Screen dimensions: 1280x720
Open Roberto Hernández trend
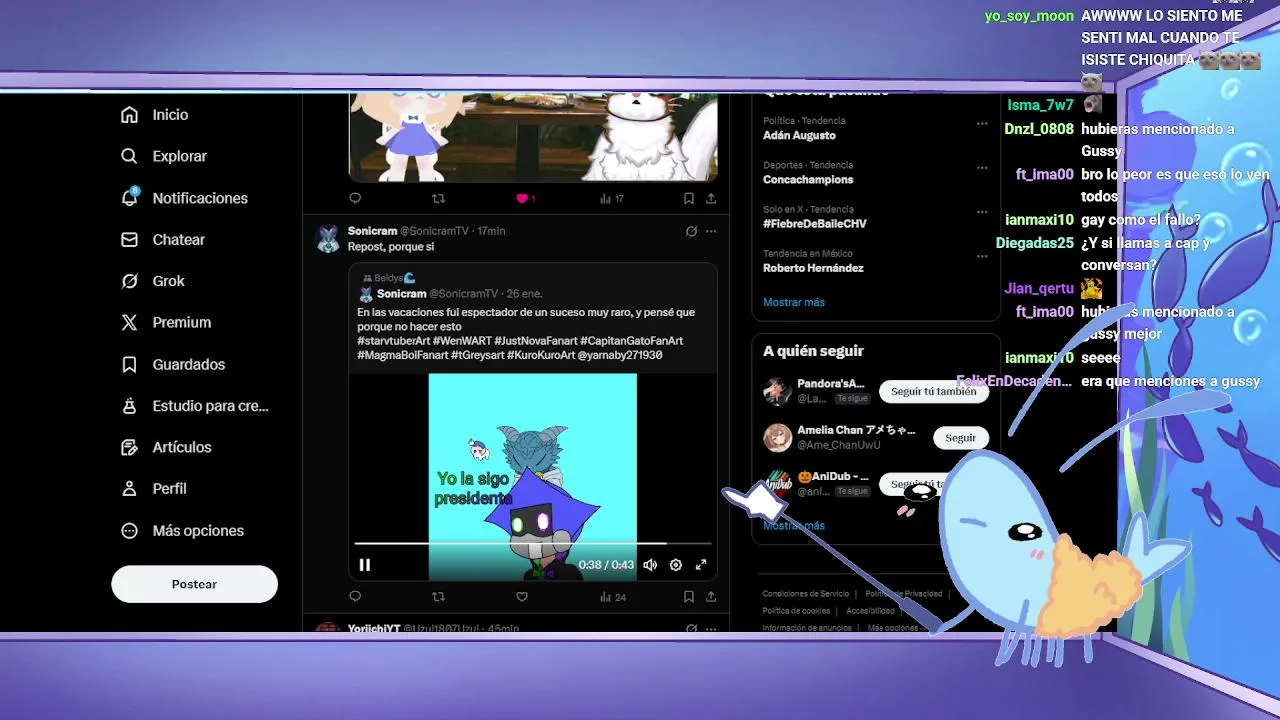813,268
